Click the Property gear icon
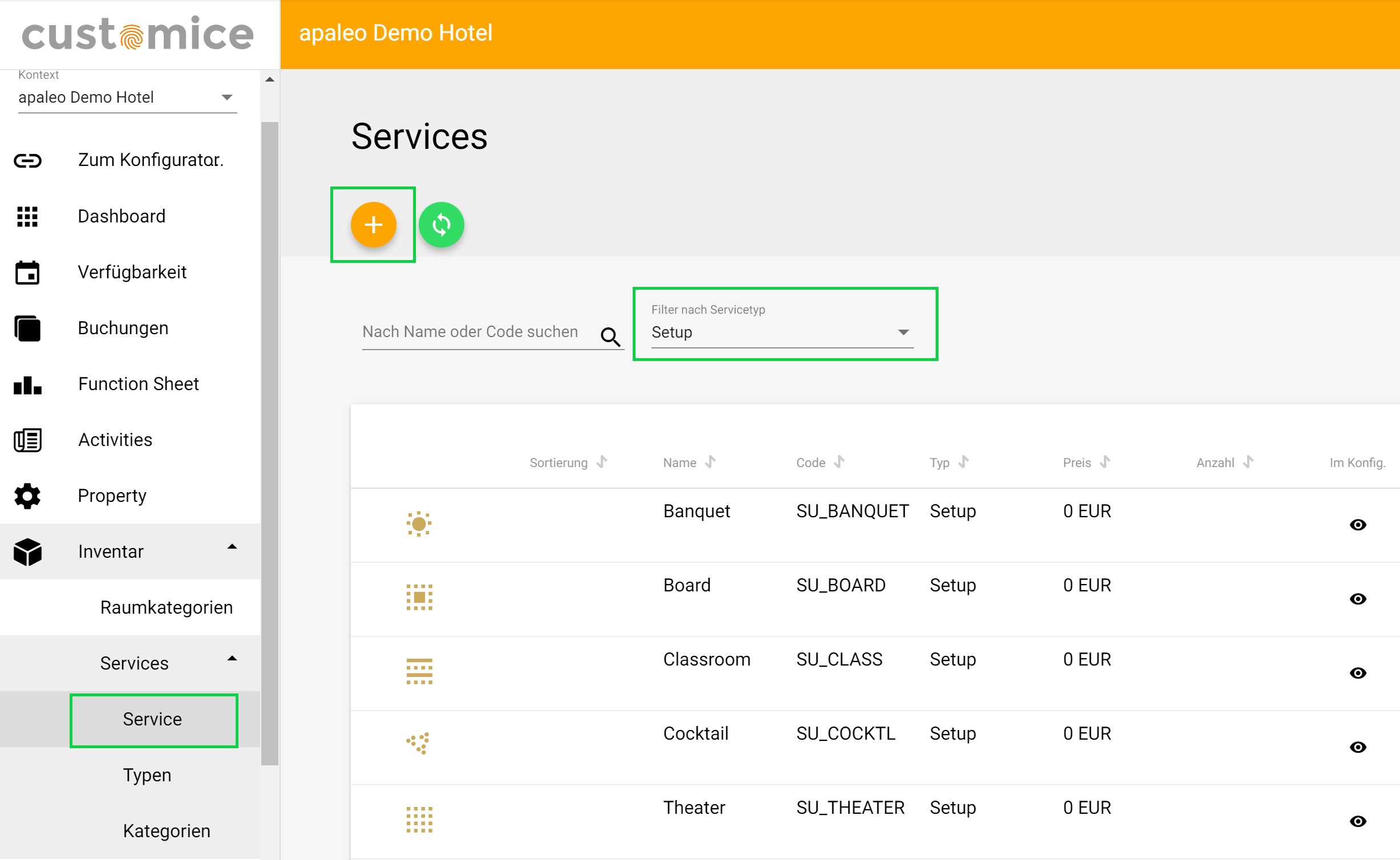The width and height of the screenshot is (1400, 860). [x=27, y=496]
